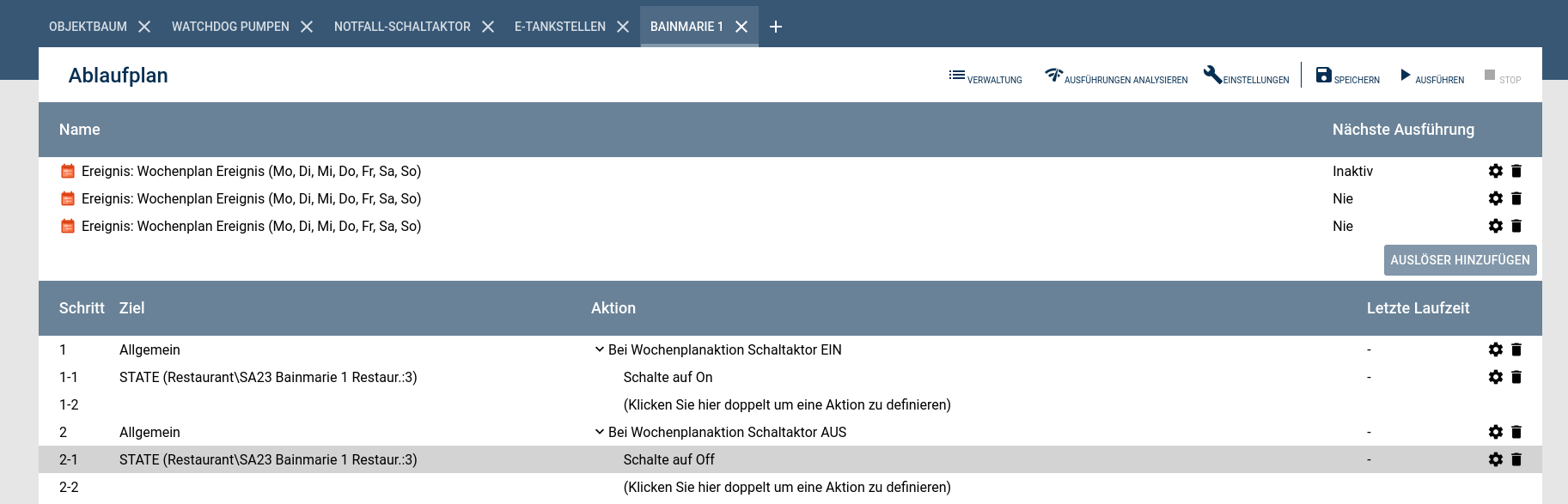Open settings gear for Inaktiv trigger
Image resolution: width=1568 pixels, height=504 pixels.
1496,171
